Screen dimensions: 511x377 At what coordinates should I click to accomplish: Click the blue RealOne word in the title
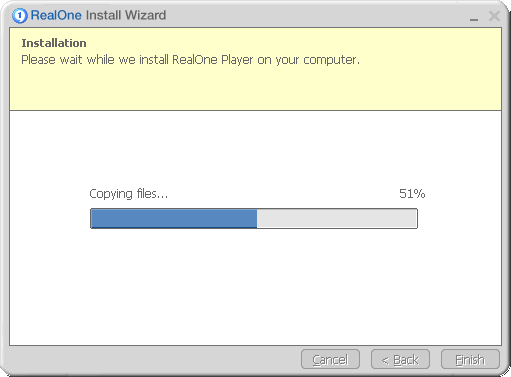(x=56, y=15)
